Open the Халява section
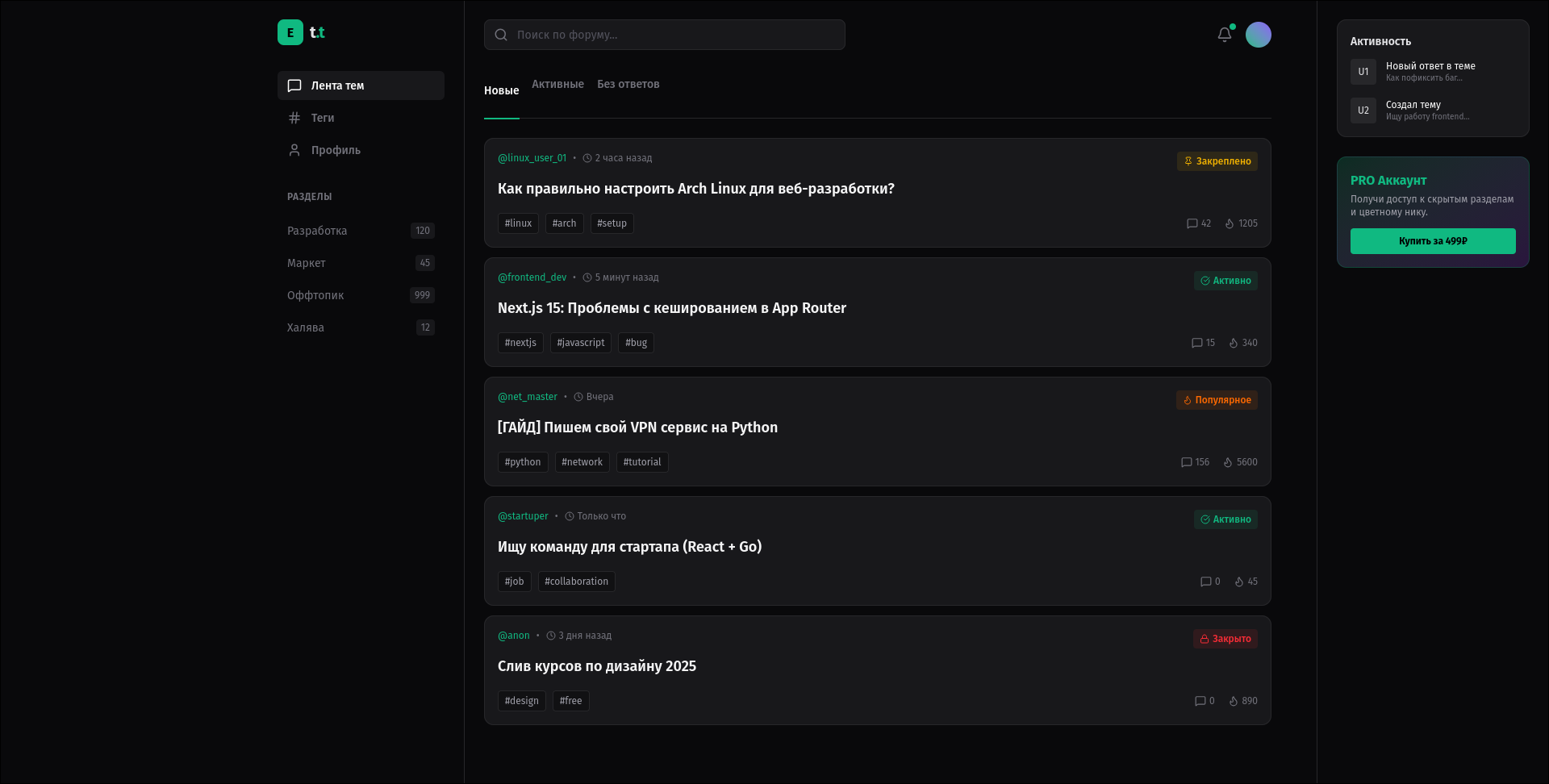The image size is (1549, 784). (306, 327)
